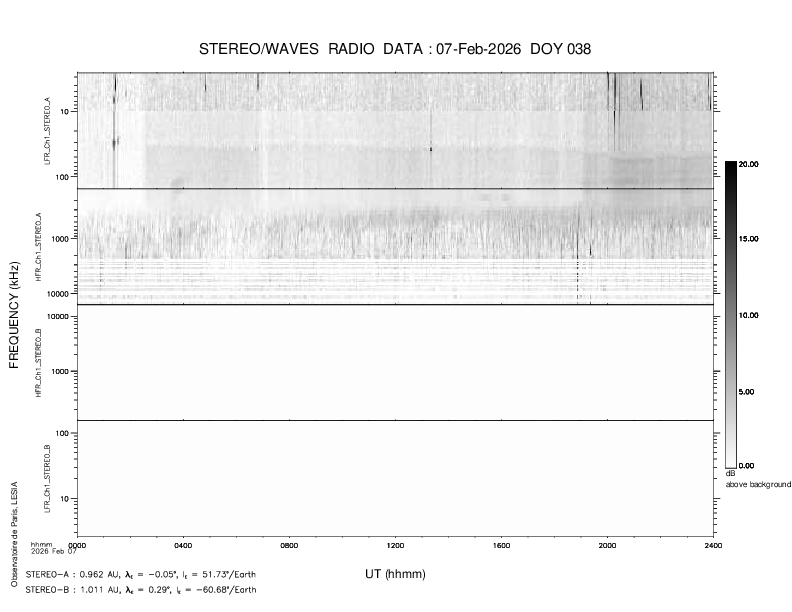Image resolution: width=792 pixels, height=612 pixels.
Task: Click the empty STEREO-B HFR panel
Action: point(395,363)
